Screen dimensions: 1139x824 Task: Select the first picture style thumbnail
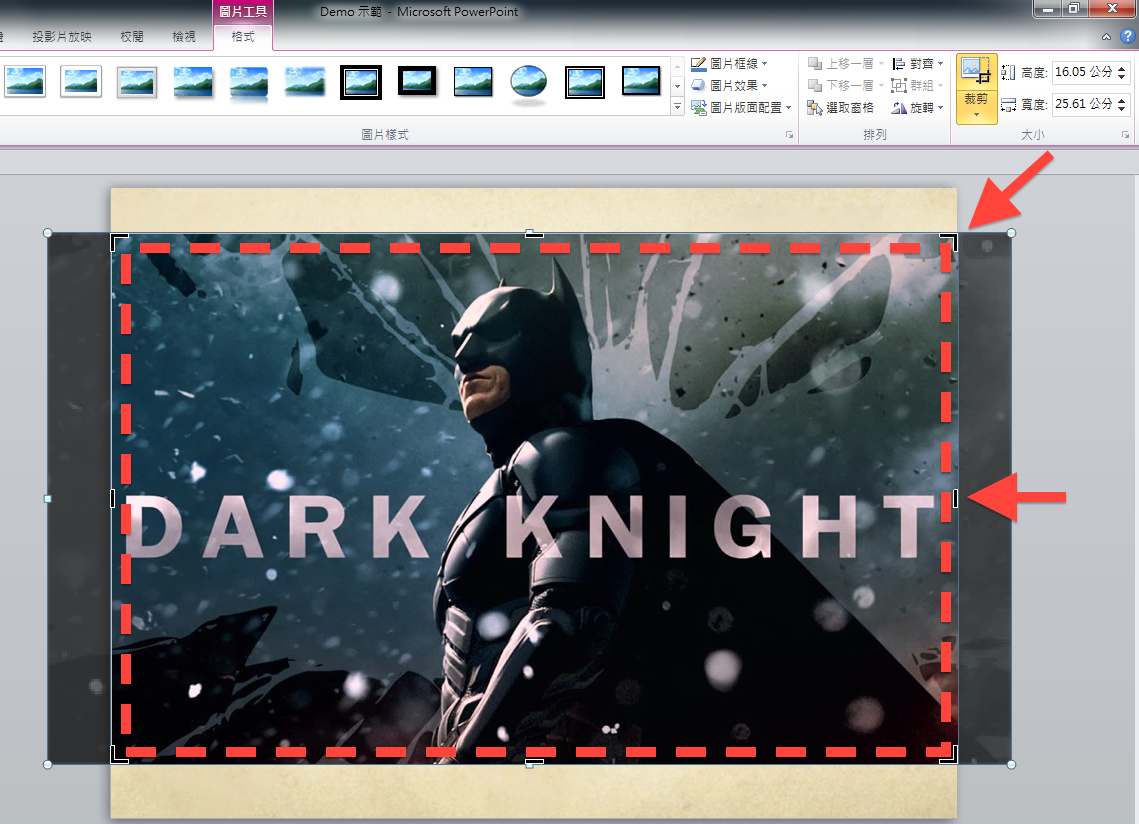[25, 81]
